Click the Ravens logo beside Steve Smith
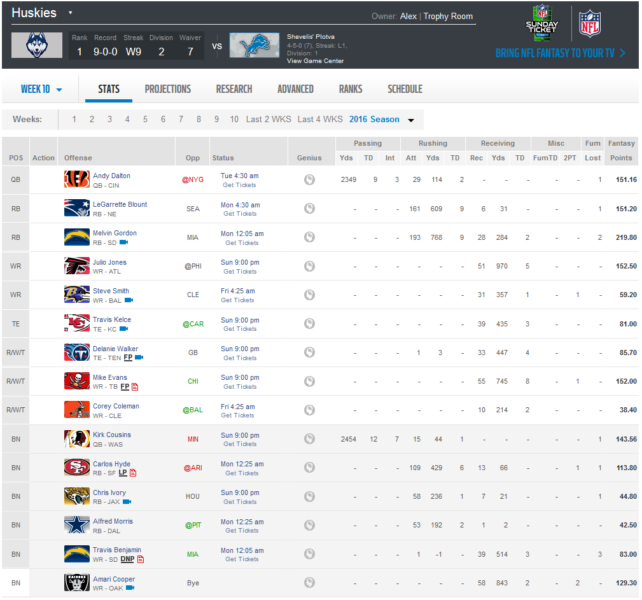The width and height of the screenshot is (642, 600). pyautogui.click(x=77, y=295)
